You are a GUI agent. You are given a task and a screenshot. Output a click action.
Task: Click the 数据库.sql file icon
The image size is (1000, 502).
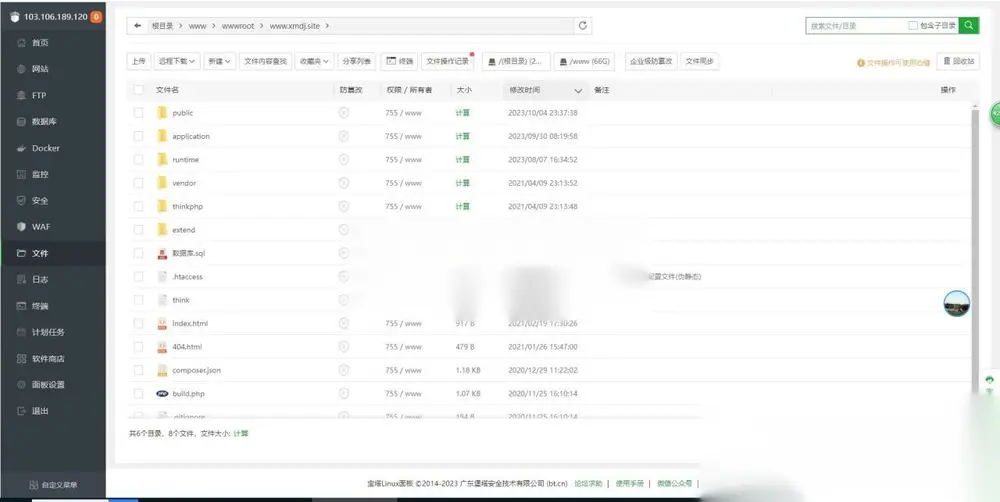pos(162,253)
